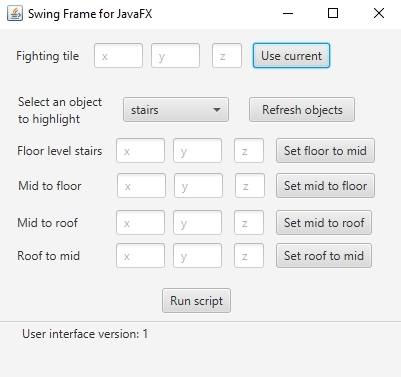401x377 pixels.
Task: Minimize the Swing Frame window
Action: 288,13
